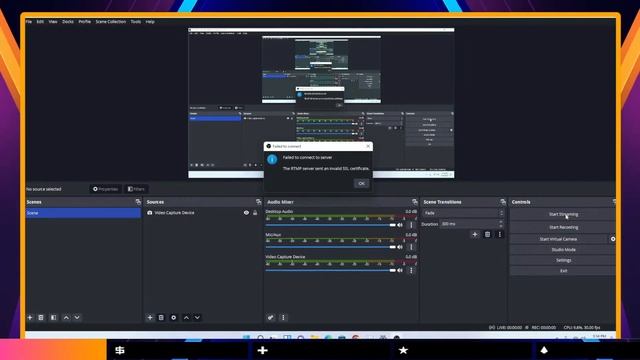Image resolution: width=640 pixels, height=360 pixels.
Task: Select the Scene item in the Scenes list
Action: point(83,213)
